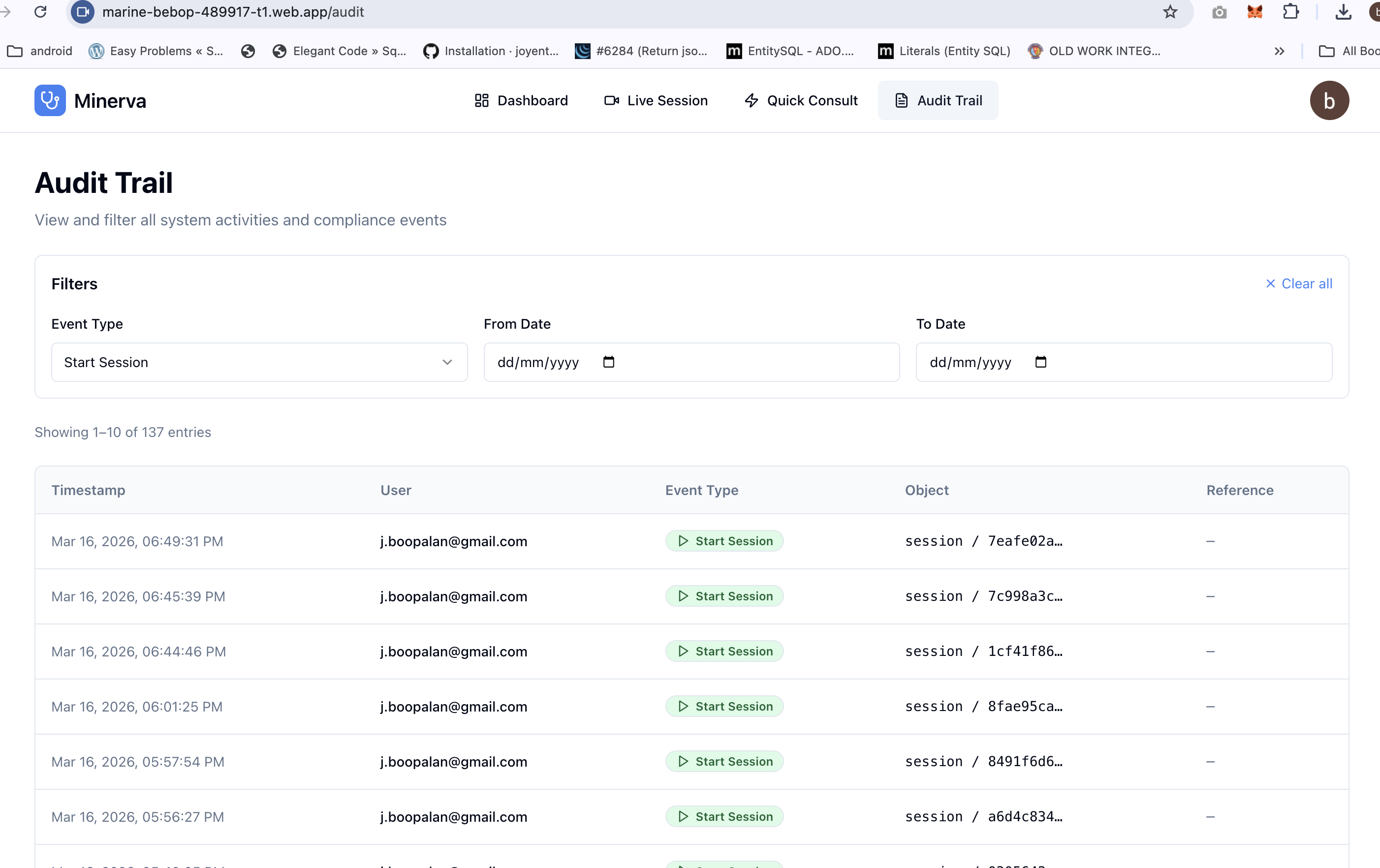This screenshot has width=1380, height=868.
Task: Bookmark page with the star icon
Action: (1170, 12)
